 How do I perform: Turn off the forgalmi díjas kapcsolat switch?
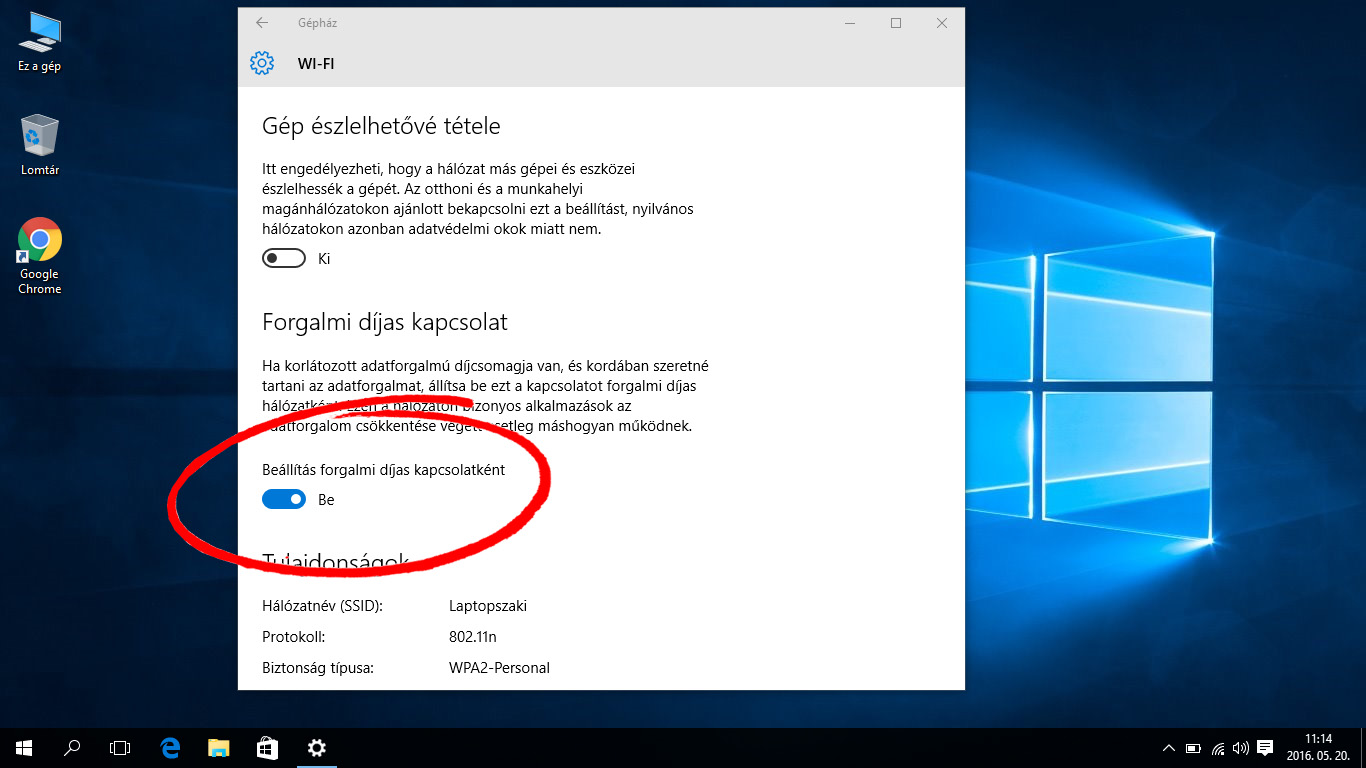284,499
